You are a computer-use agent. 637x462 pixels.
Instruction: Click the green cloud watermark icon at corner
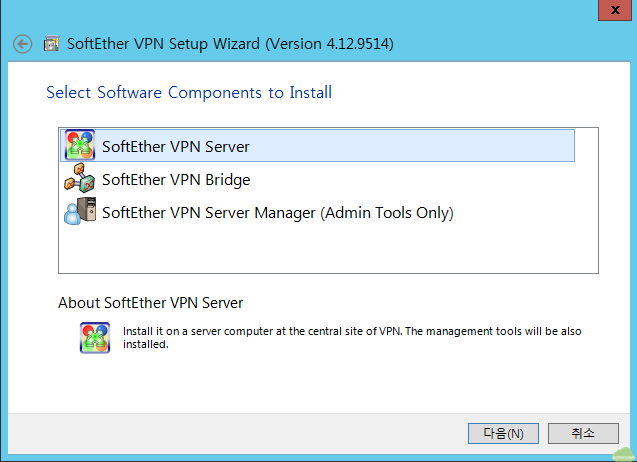tap(624, 454)
